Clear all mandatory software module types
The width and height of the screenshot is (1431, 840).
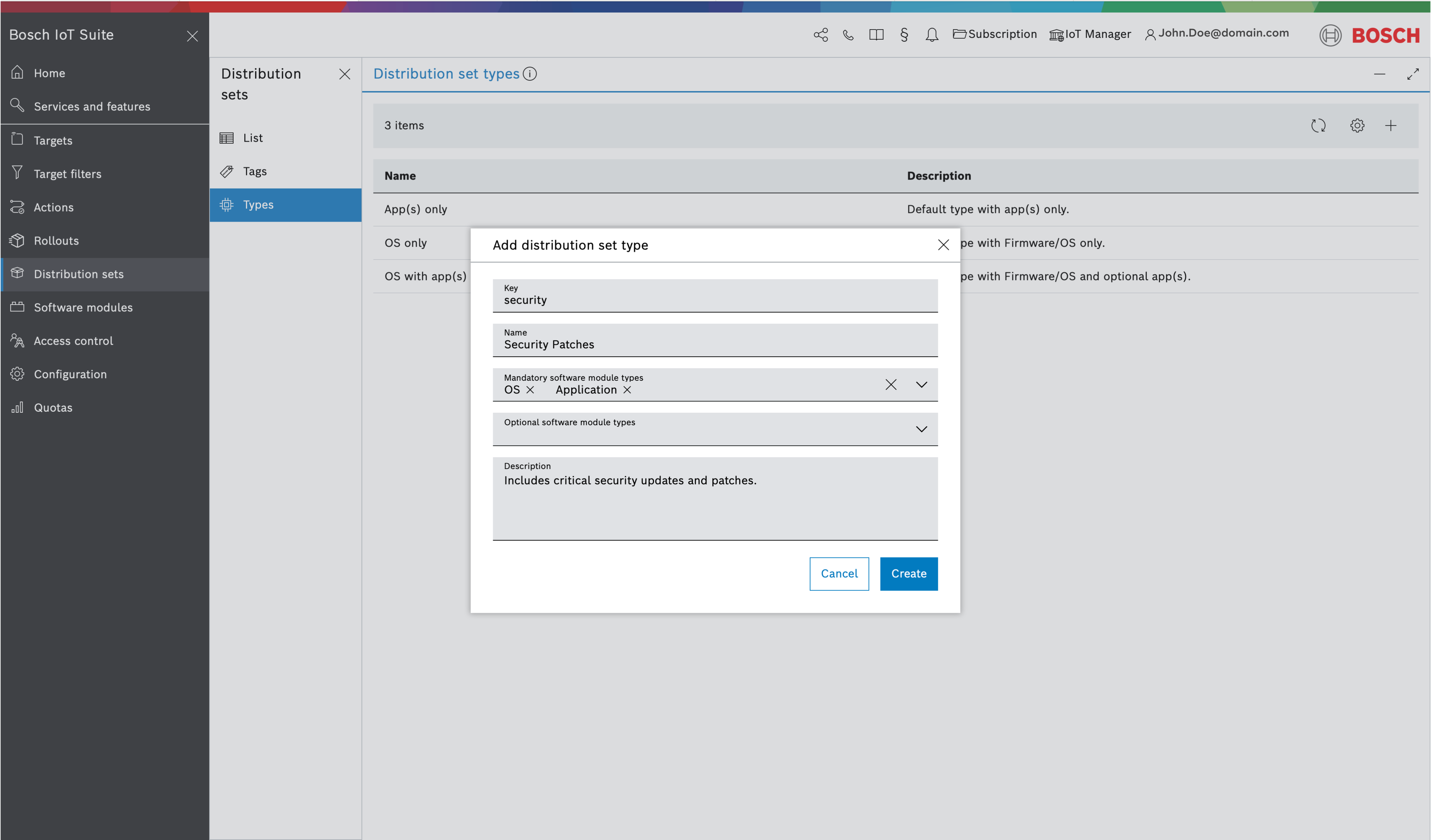[x=891, y=385]
